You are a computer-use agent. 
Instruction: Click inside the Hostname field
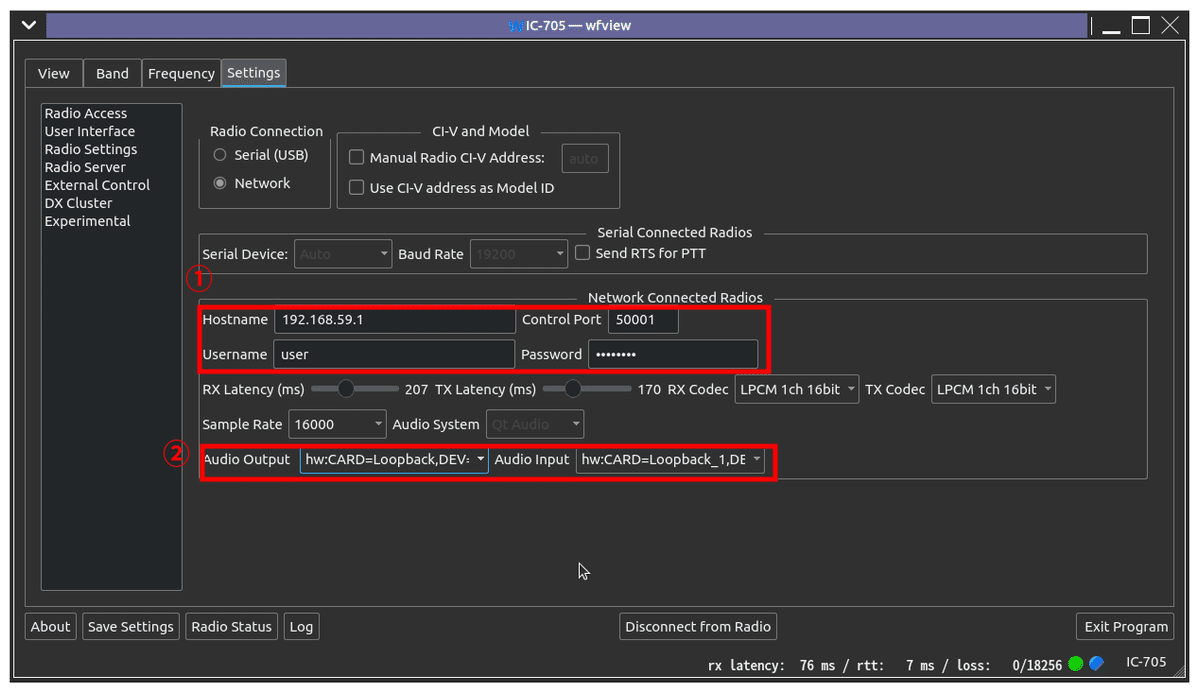click(394, 320)
